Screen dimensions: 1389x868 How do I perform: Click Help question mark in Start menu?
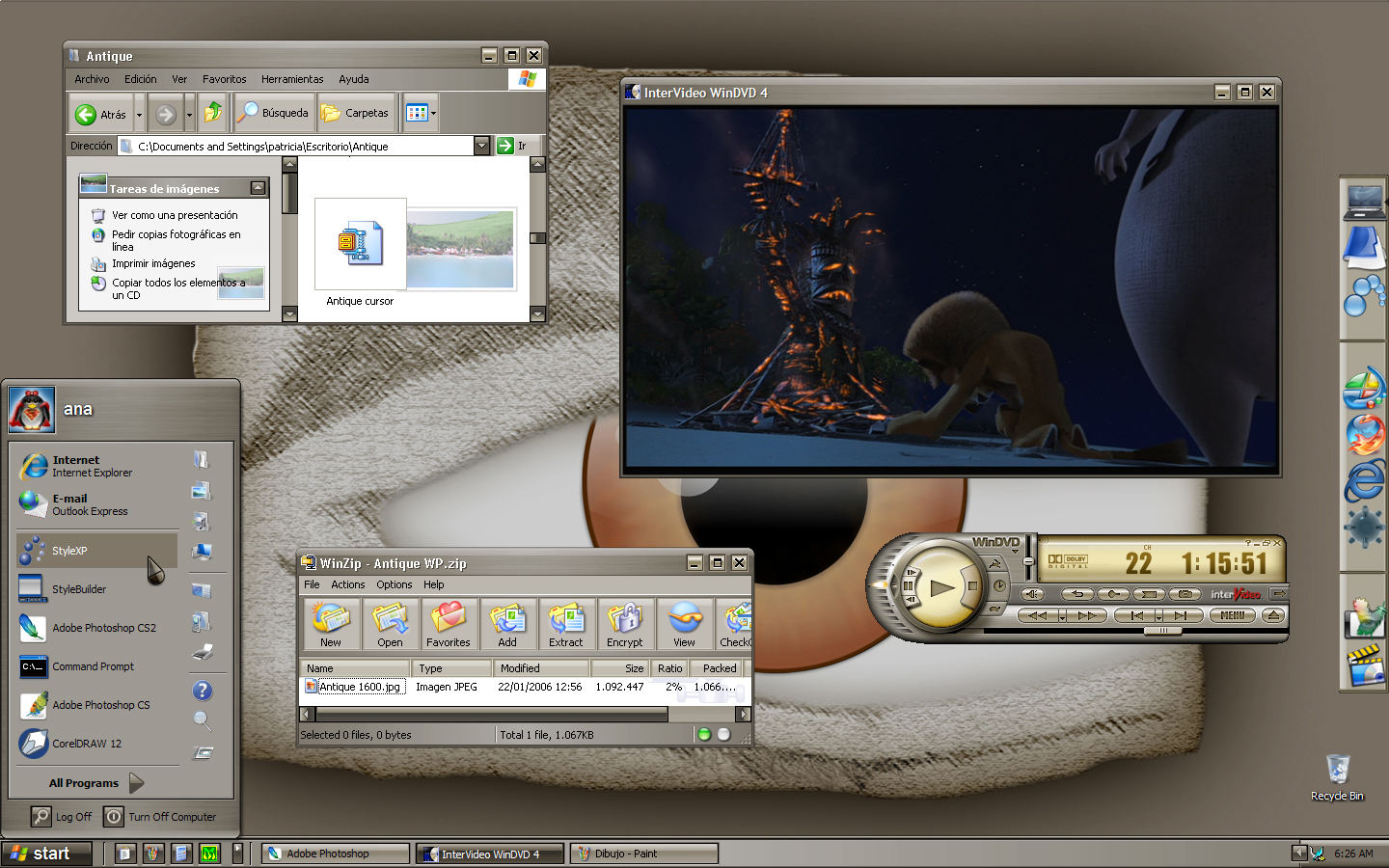pos(202,691)
